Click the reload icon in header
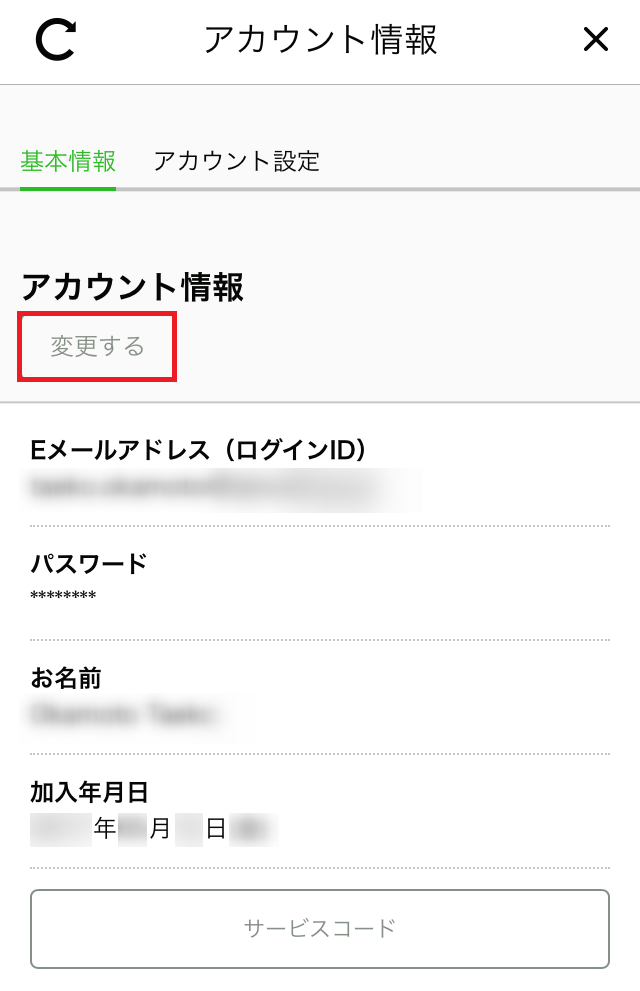Image resolution: width=640 pixels, height=991 pixels. (x=56, y=40)
